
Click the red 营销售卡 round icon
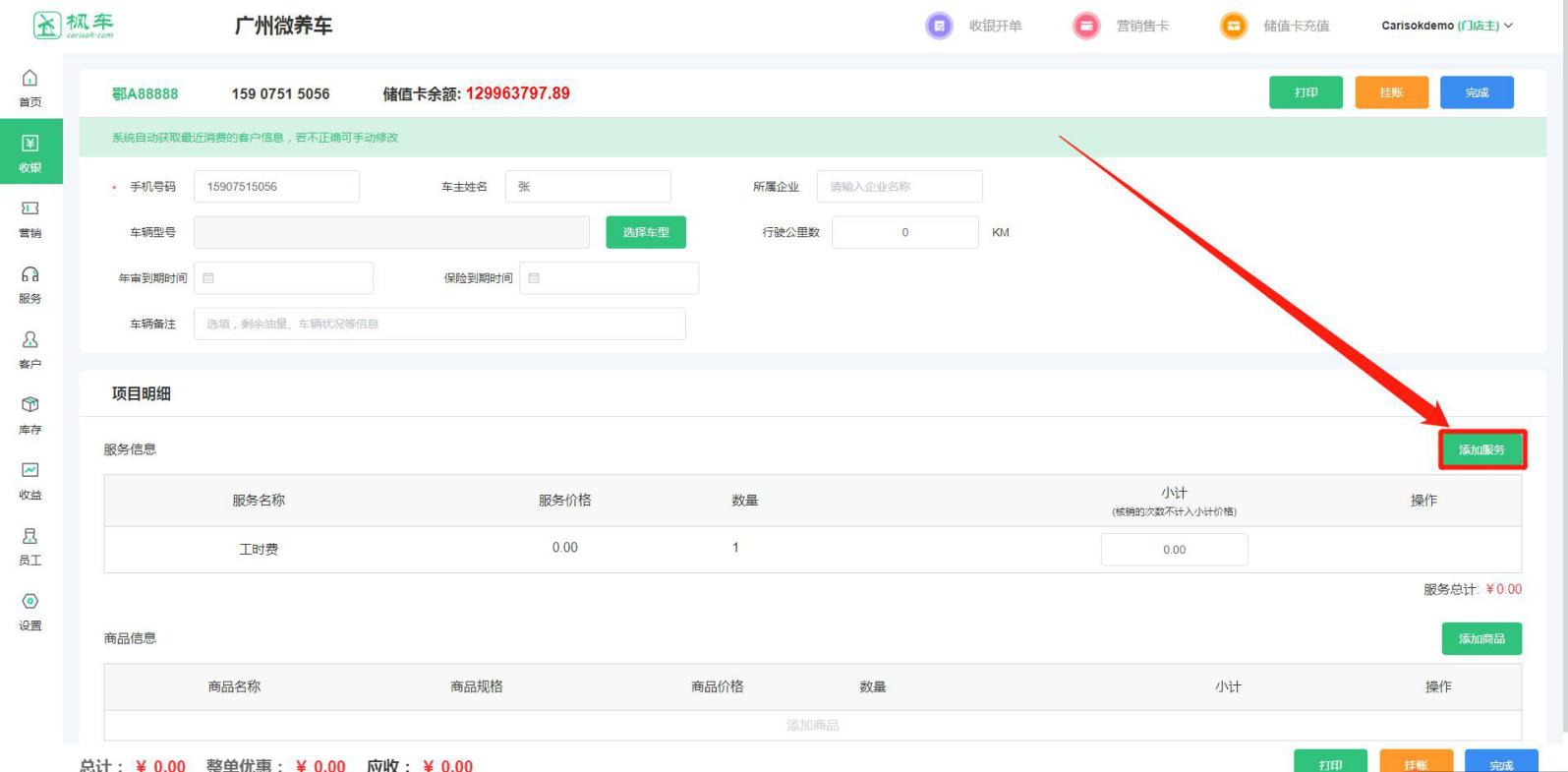pyautogui.click(x=1086, y=26)
